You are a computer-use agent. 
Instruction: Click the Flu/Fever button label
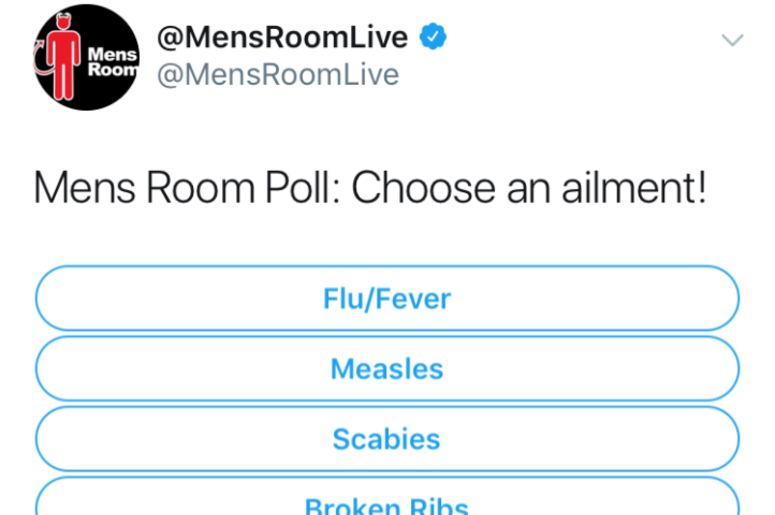coord(387,299)
